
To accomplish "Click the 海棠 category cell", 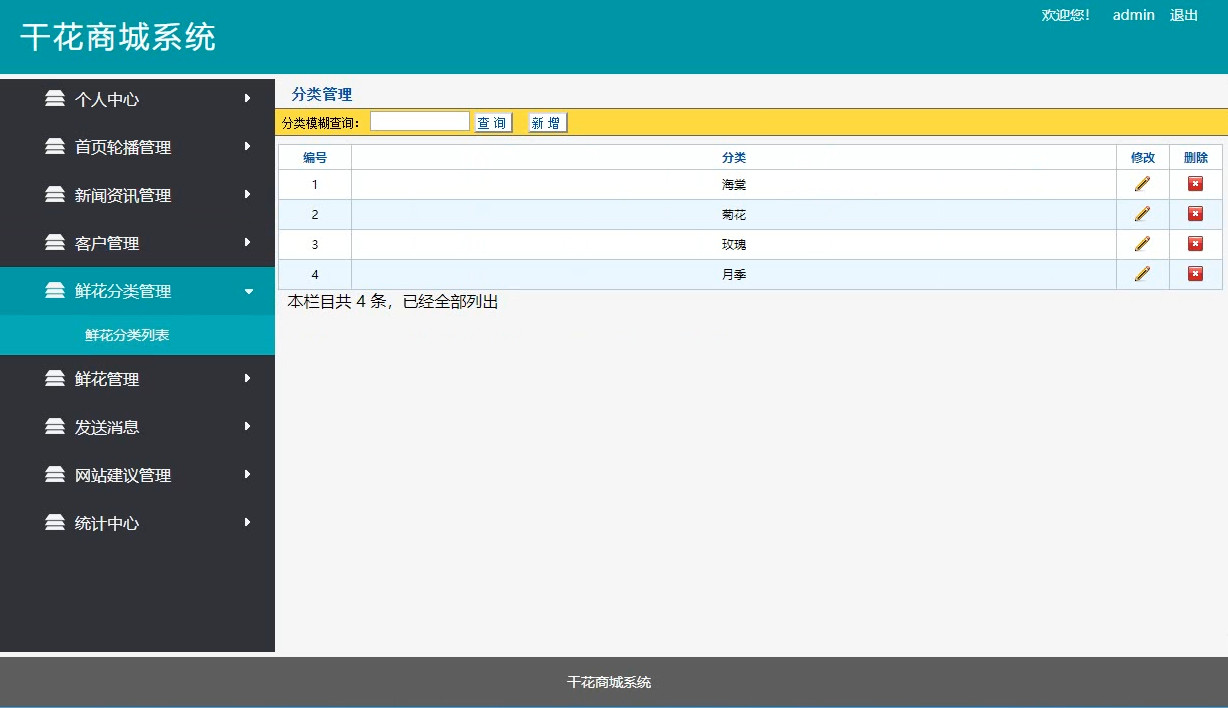I will (734, 185).
